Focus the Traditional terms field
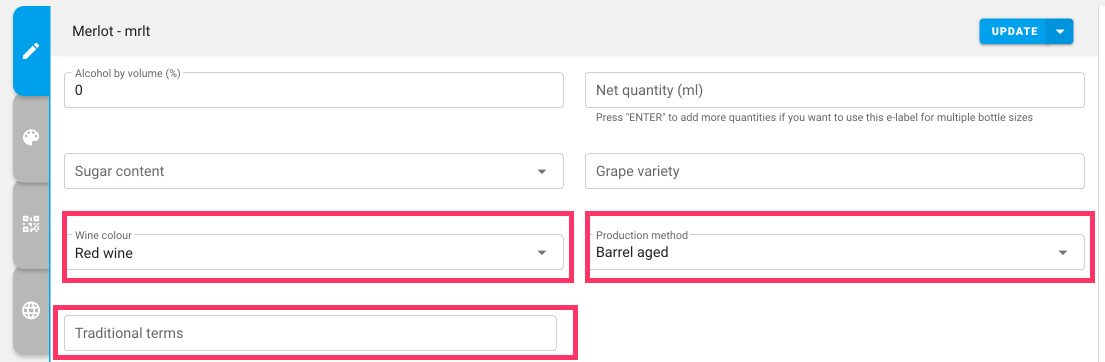Viewport: 1105px width, 362px height. coord(310,333)
